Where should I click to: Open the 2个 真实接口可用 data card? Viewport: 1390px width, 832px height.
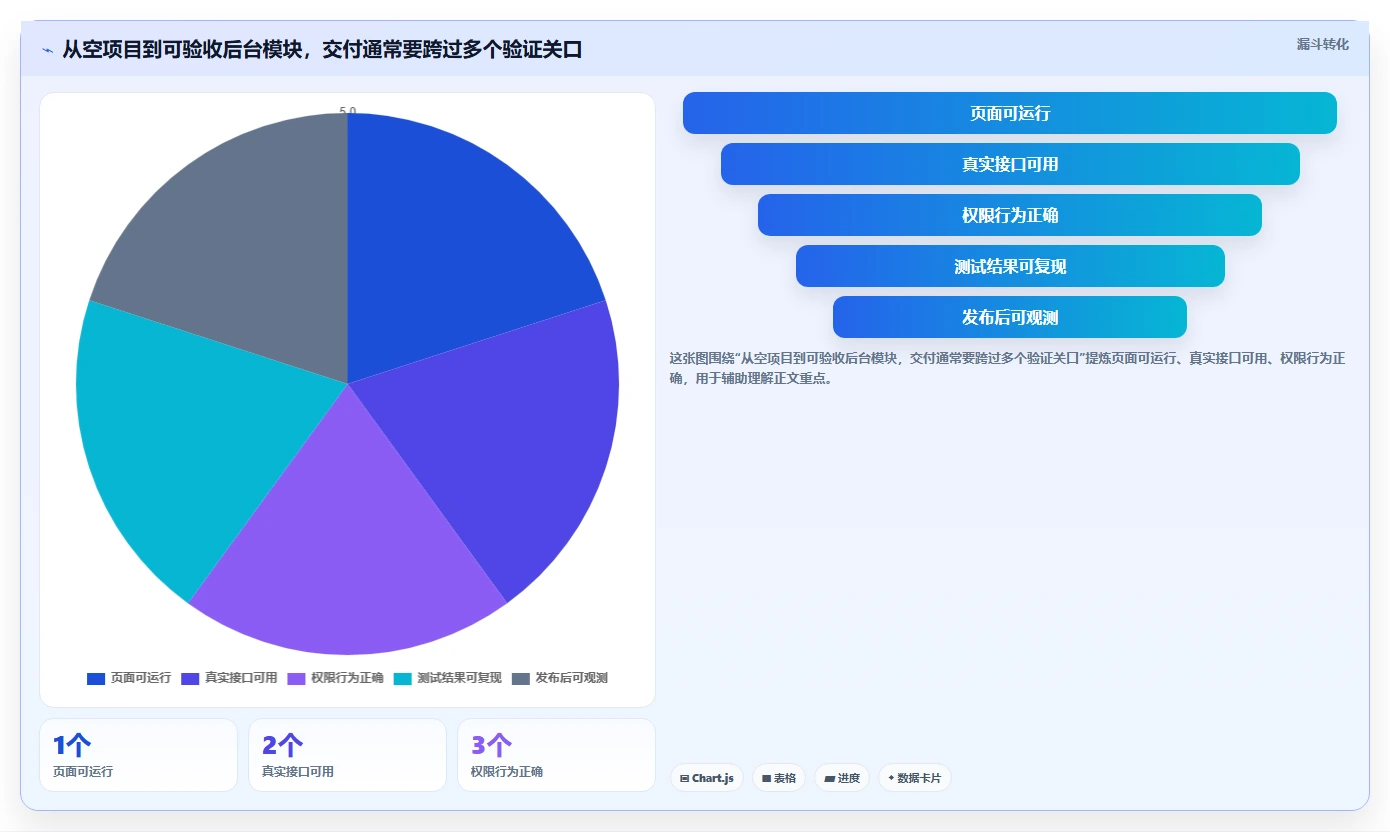(x=348, y=755)
